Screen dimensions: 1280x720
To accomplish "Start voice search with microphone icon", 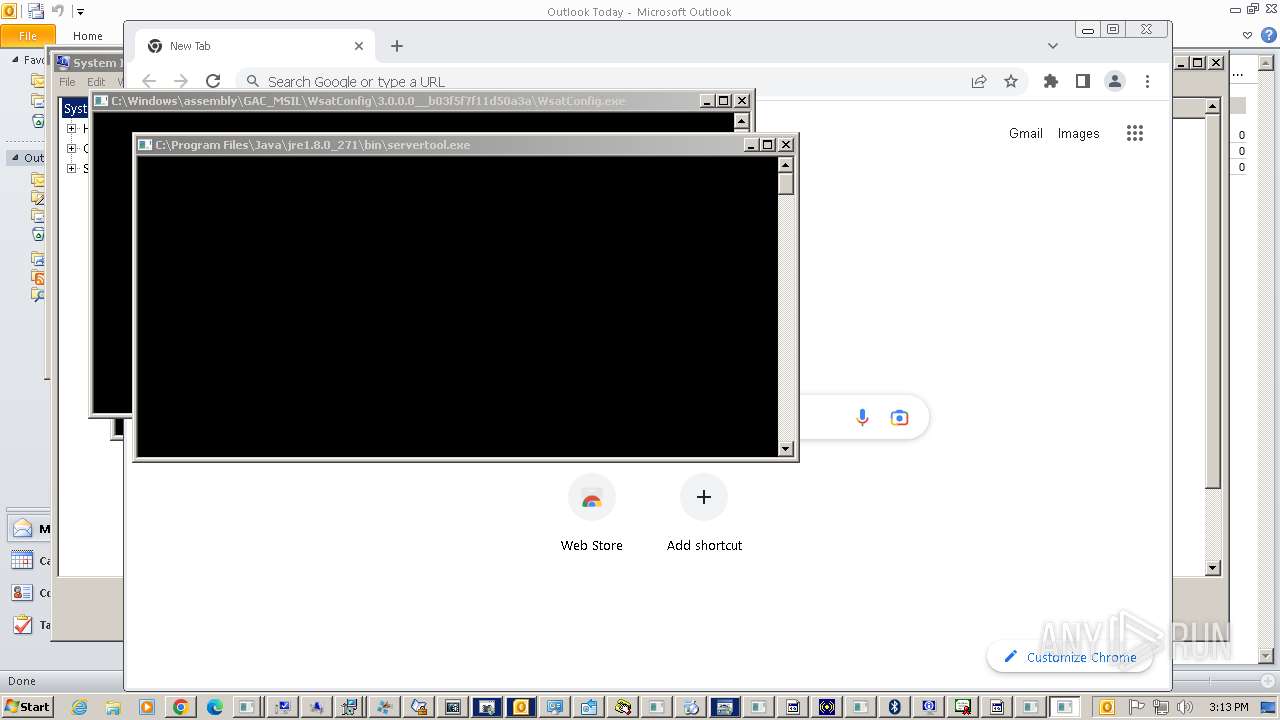I will [x=862, y=417].
